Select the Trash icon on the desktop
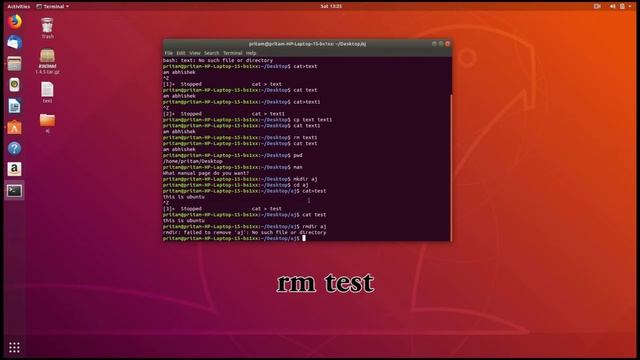This screenshot has width=640, height=360. tap(47, 28)
